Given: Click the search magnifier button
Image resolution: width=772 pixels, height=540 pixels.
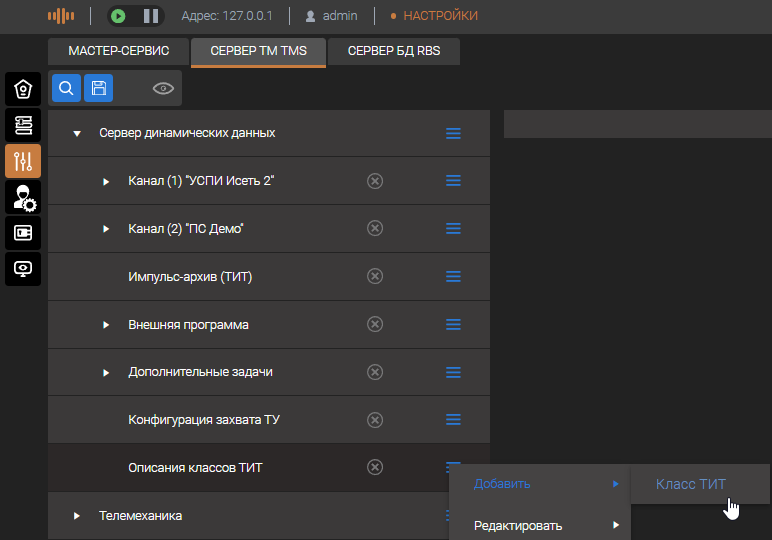Looking at the screenshot, I should pos(66,88).
